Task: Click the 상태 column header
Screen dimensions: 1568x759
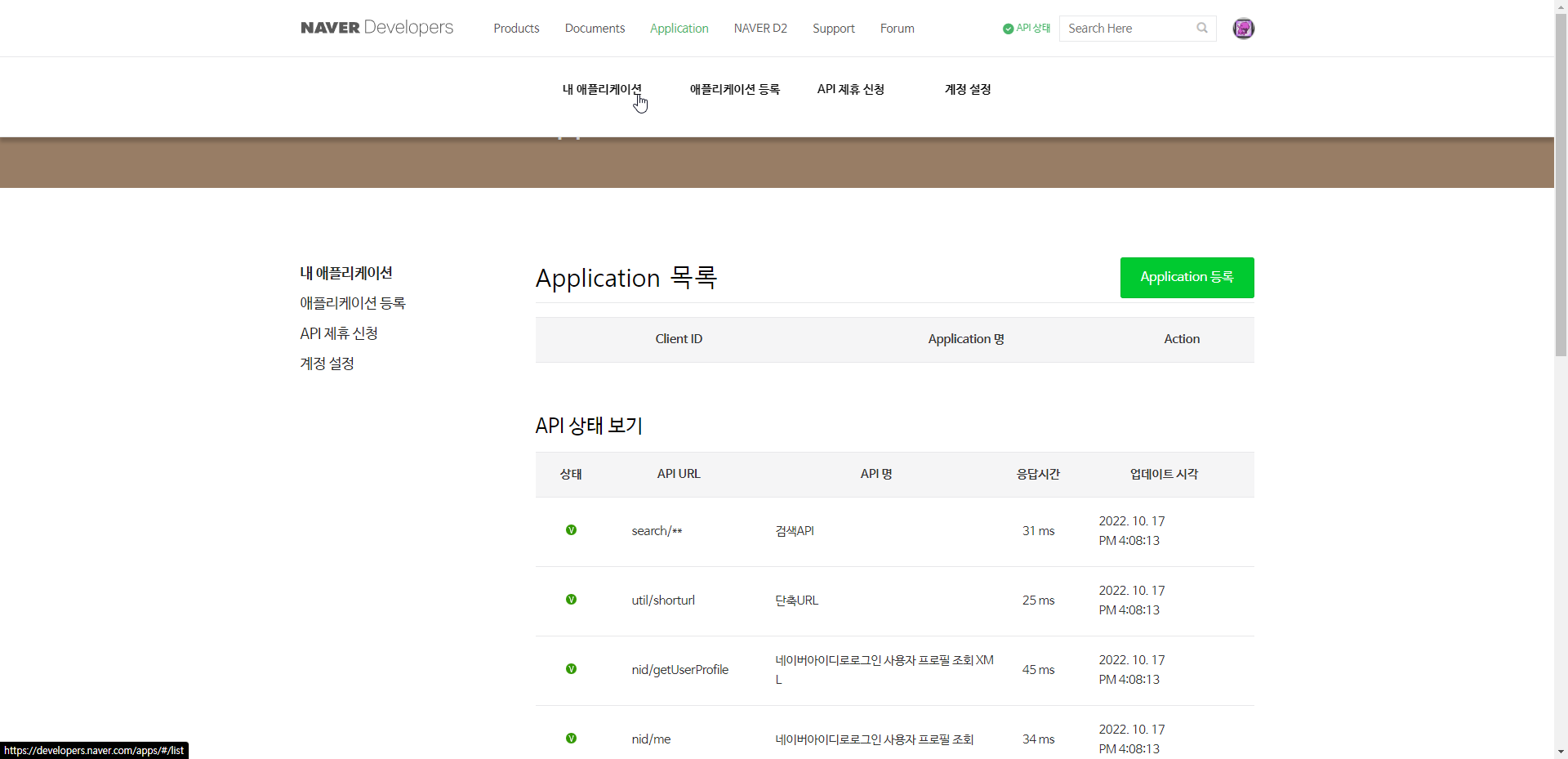Action: [571, 474]
